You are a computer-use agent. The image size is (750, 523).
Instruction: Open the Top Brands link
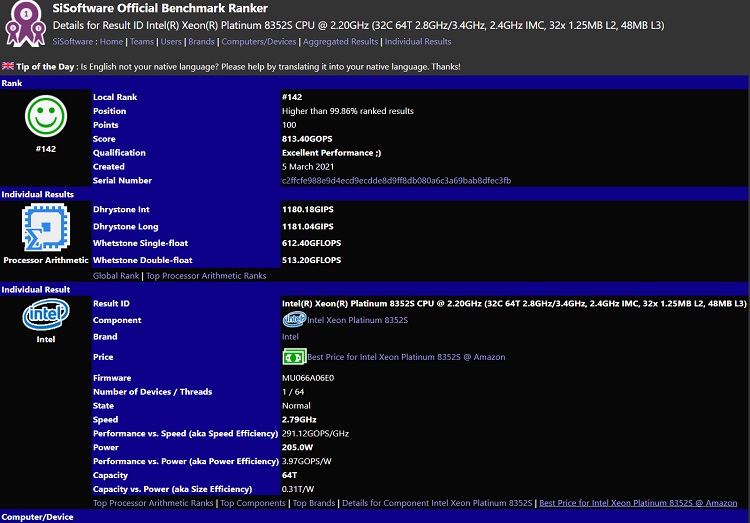[x=314, y=503]
